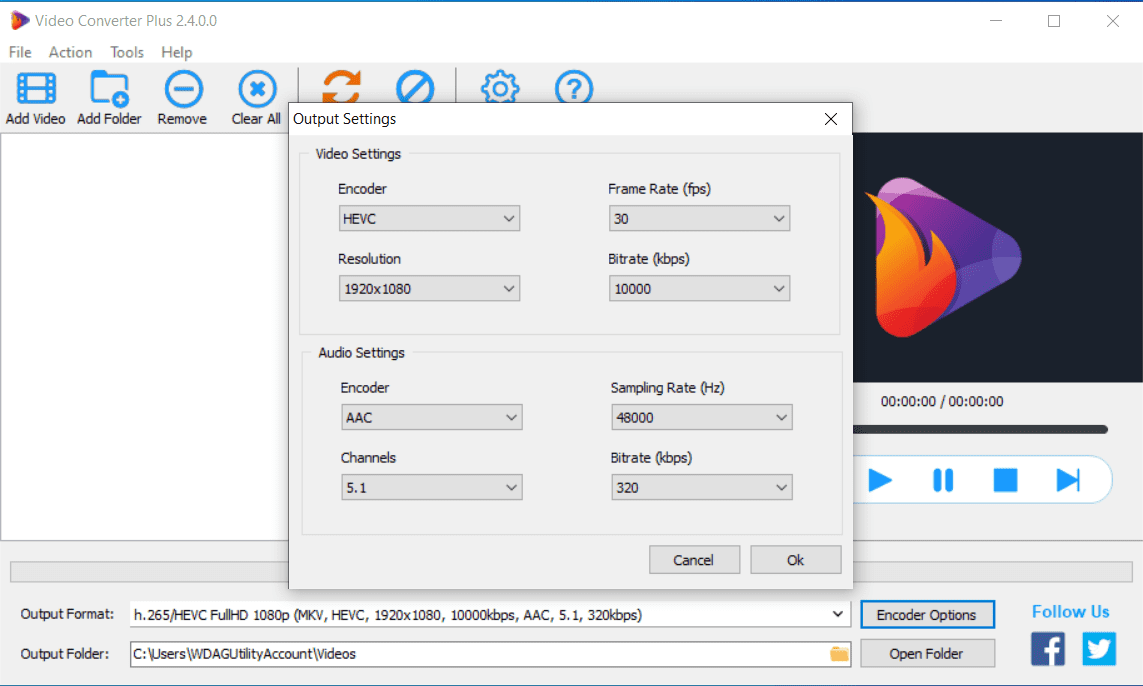Click the blue stop-conversion slashed circle icon
Viewport: 1143px width, 686px height.
(415, 87)
